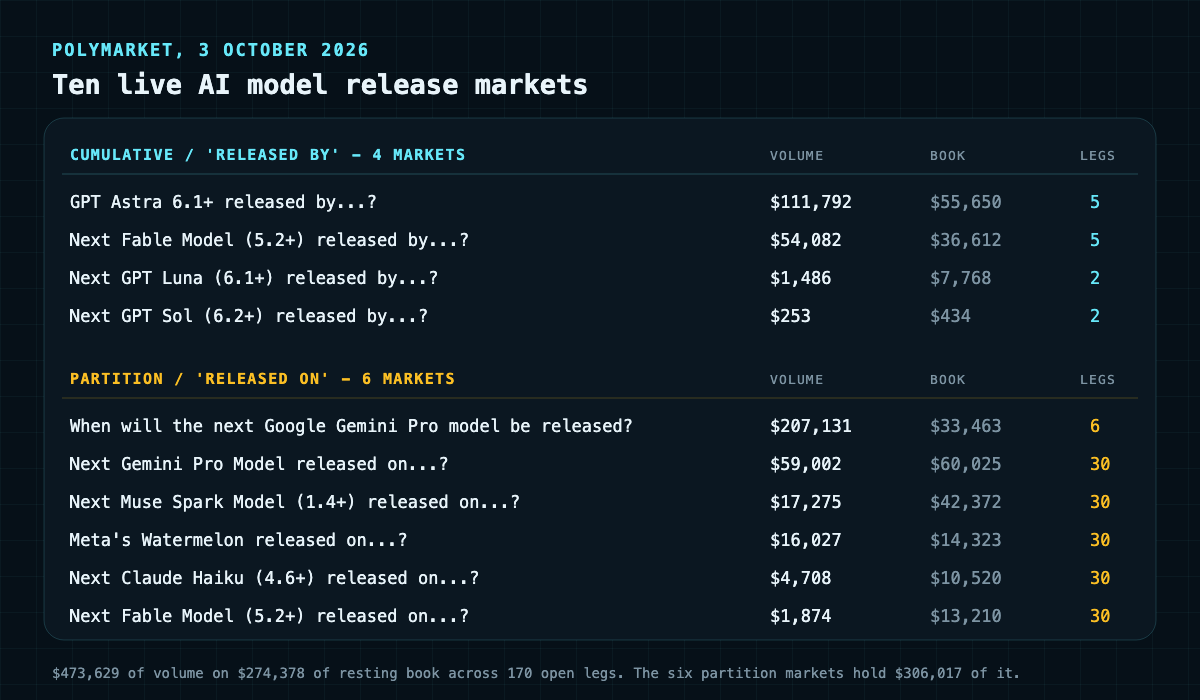The image size is (1200, 700).
Task: Click legs count 30 in 'Next Gemini Pro Model' row
Action: coord(1100,464)
